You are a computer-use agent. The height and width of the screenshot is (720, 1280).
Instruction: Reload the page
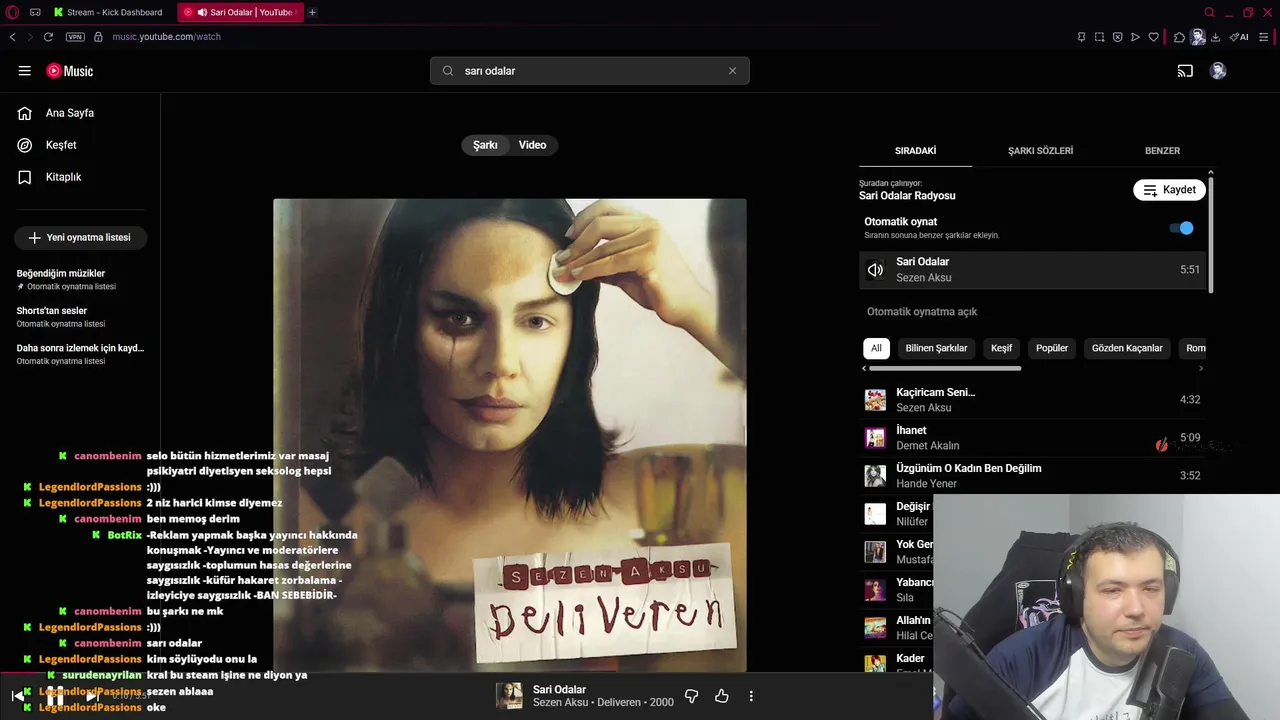tap(48, 37)
